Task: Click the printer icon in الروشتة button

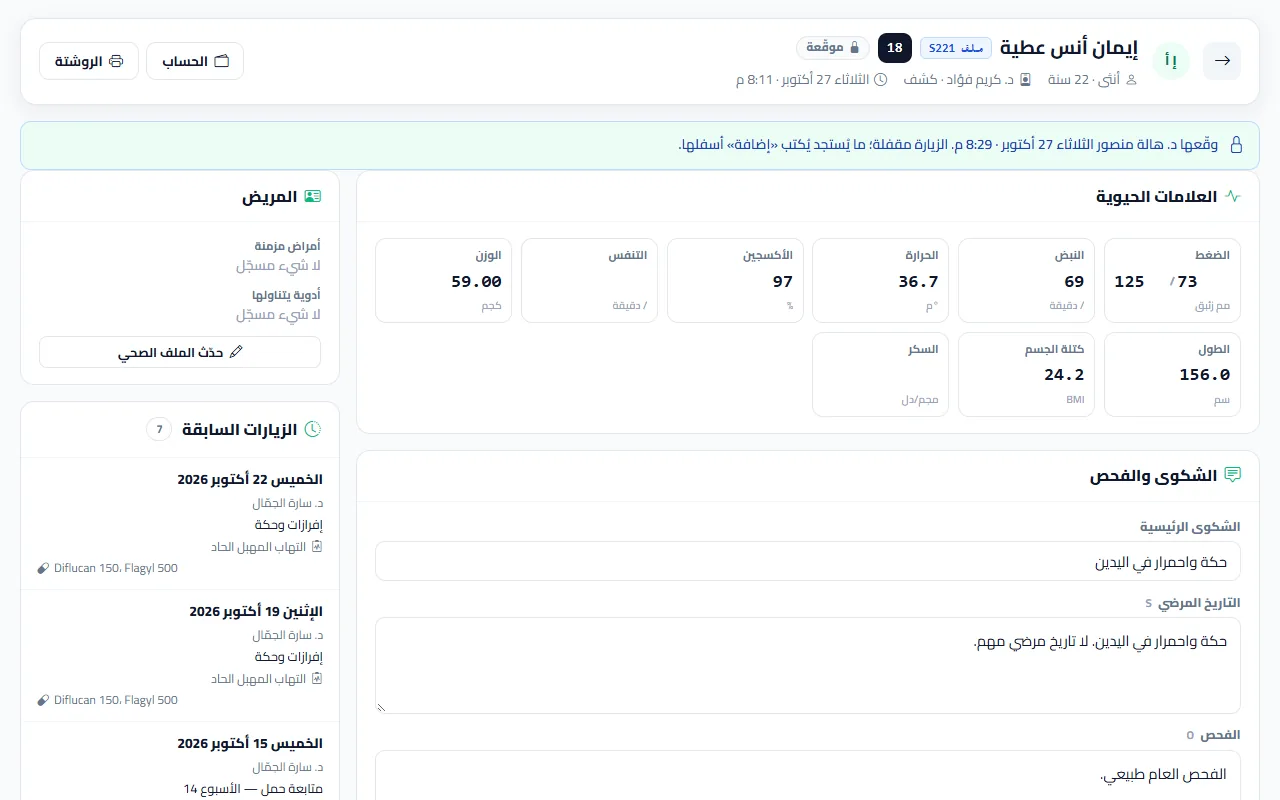Action: tap(116, 61)
